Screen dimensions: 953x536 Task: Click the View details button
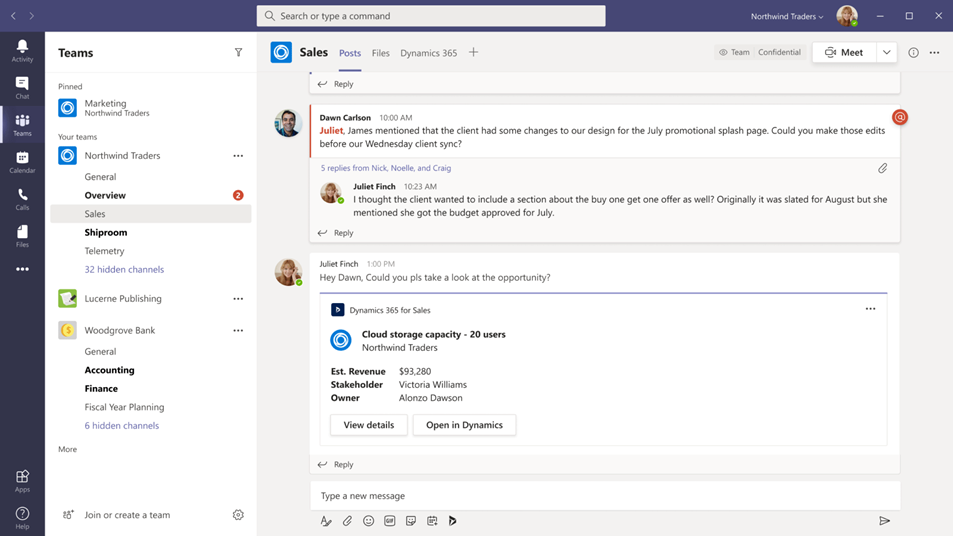coord(369,425)
